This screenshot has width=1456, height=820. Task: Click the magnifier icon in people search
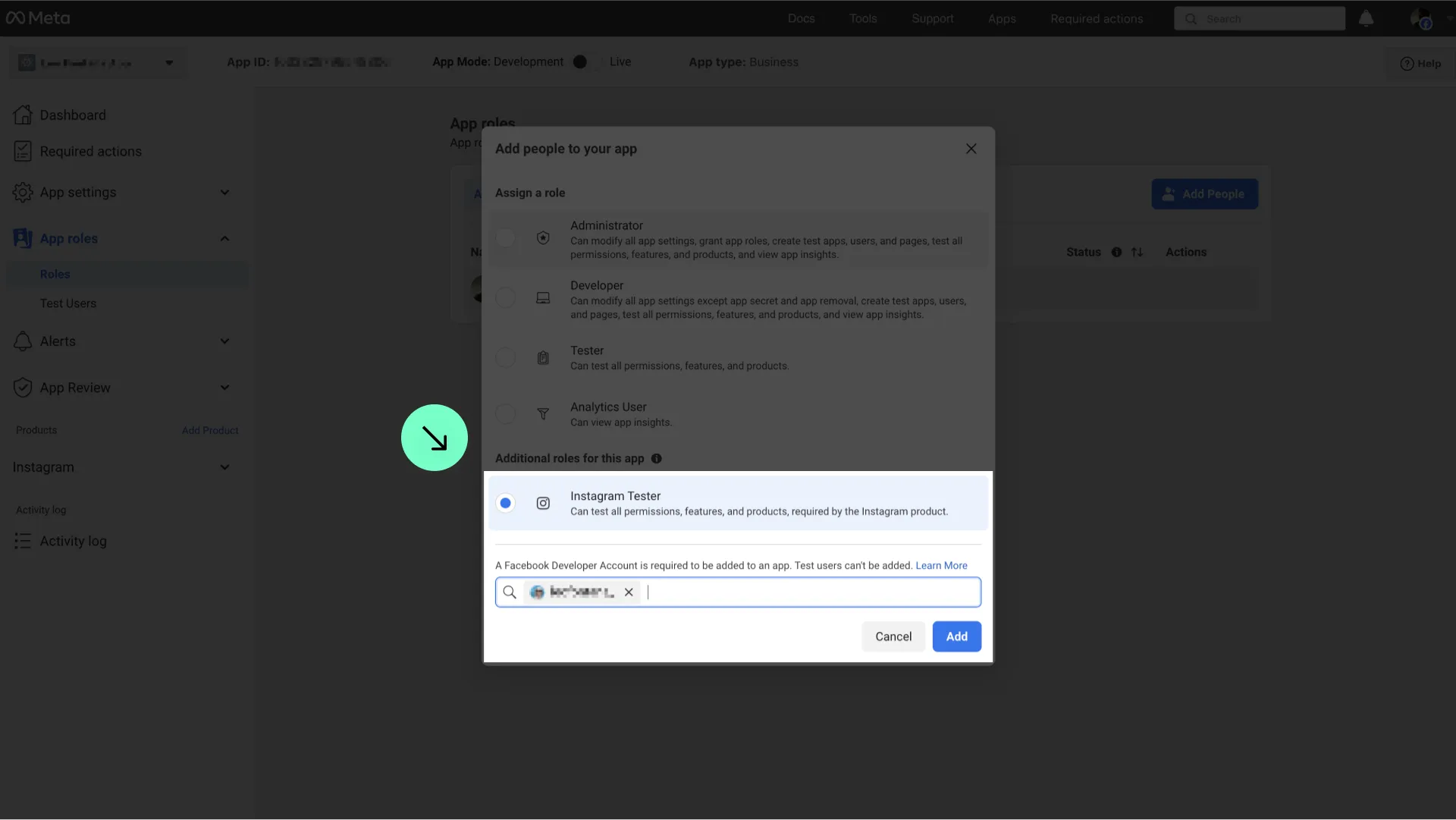[510, 592]
